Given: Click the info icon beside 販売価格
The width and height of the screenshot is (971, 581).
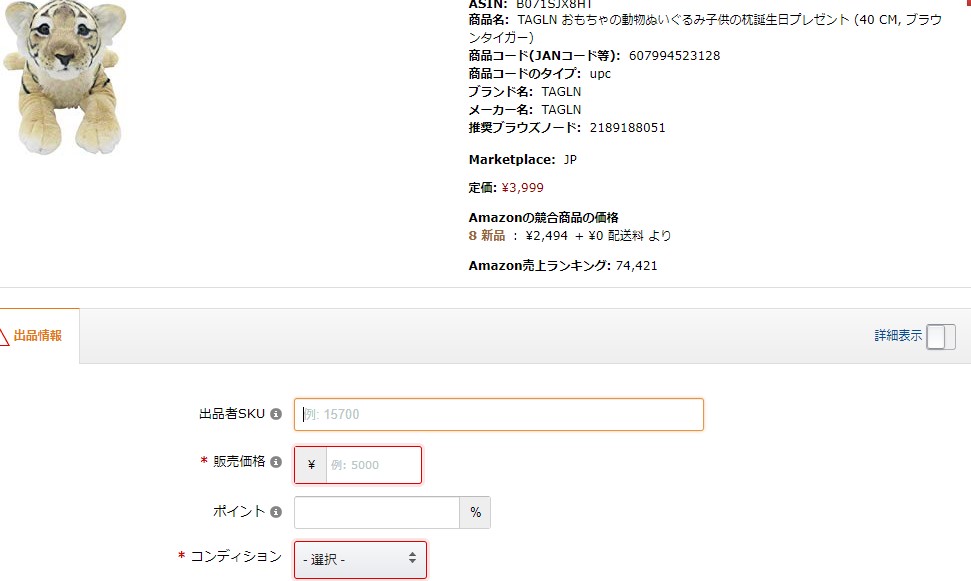Looking at the screenshot, I should (x=276, y=461).
